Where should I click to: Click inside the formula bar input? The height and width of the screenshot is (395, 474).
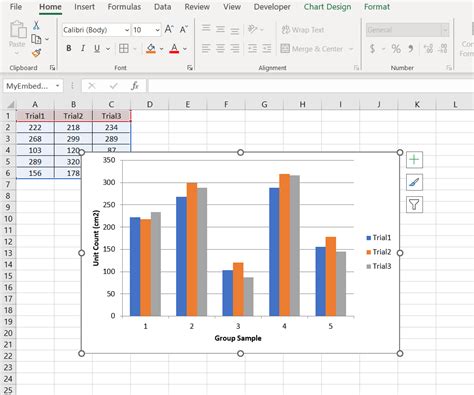(311, 86)
